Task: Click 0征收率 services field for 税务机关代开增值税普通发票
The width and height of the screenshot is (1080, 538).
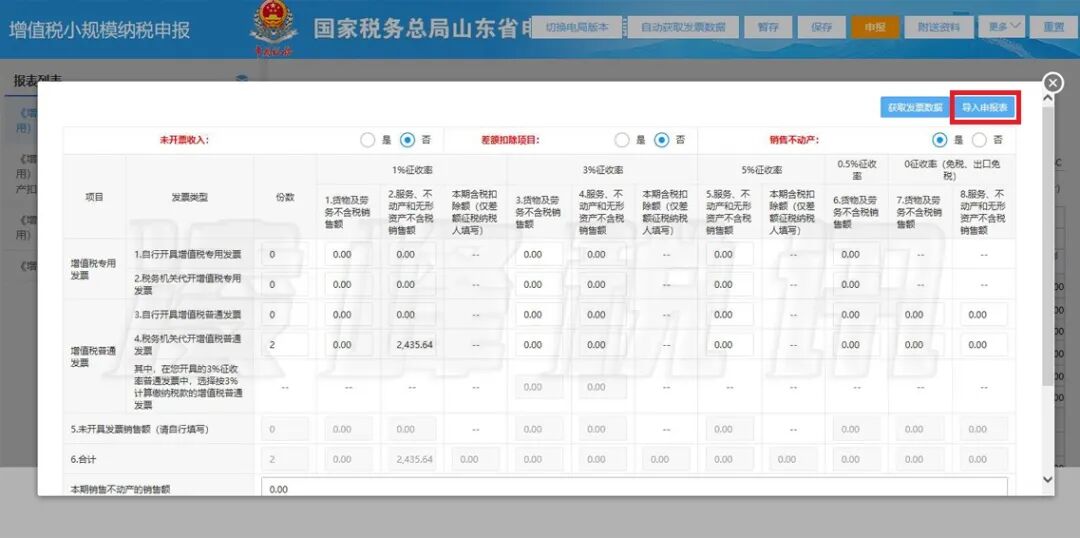Action: click(x=984, y=344)
